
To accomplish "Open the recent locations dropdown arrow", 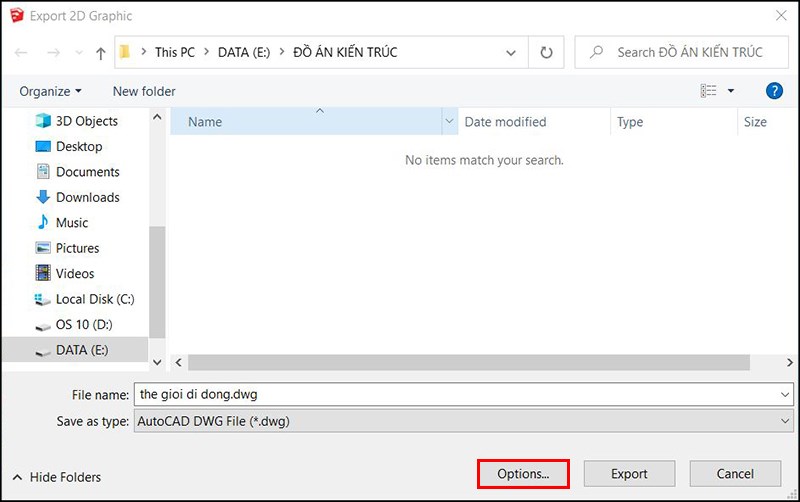I will 79,52.
